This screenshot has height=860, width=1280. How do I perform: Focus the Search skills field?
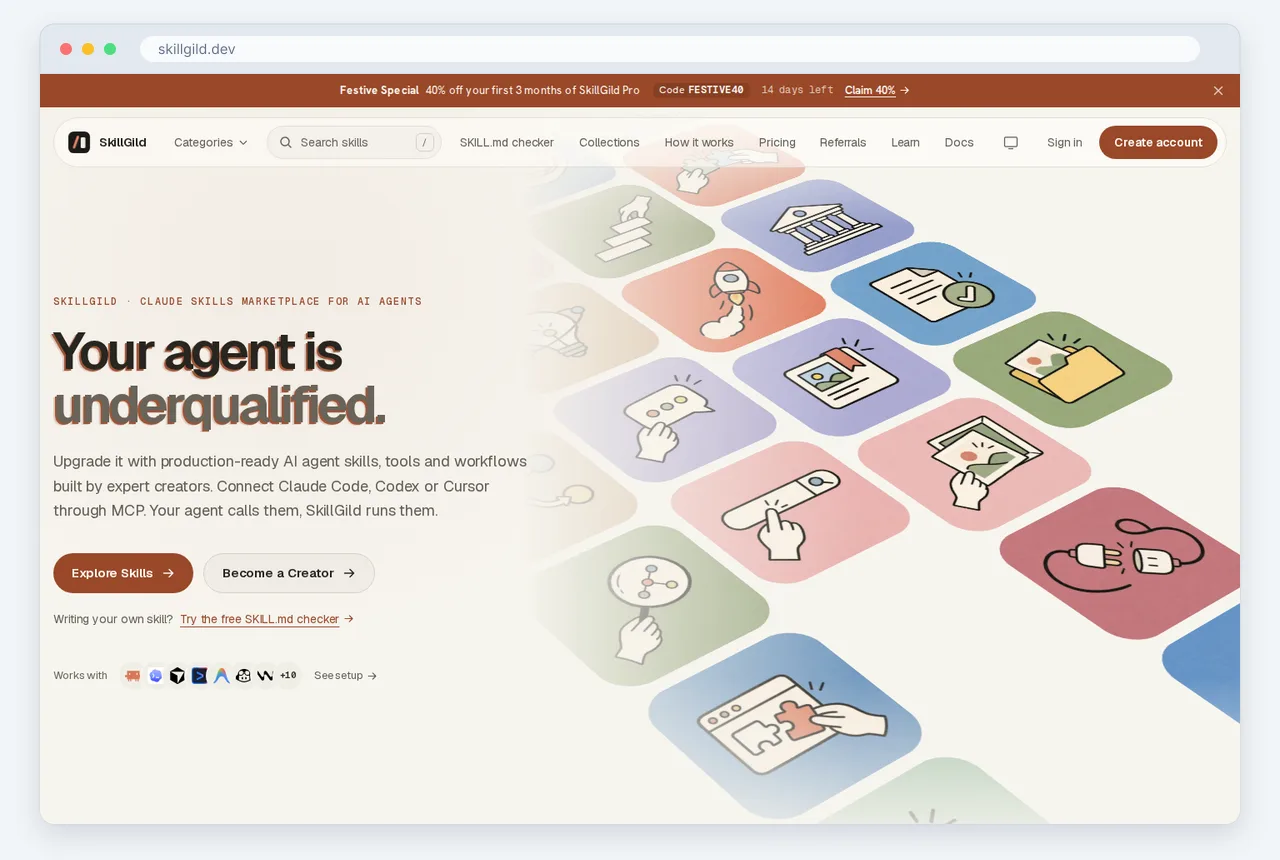point(354,143)
